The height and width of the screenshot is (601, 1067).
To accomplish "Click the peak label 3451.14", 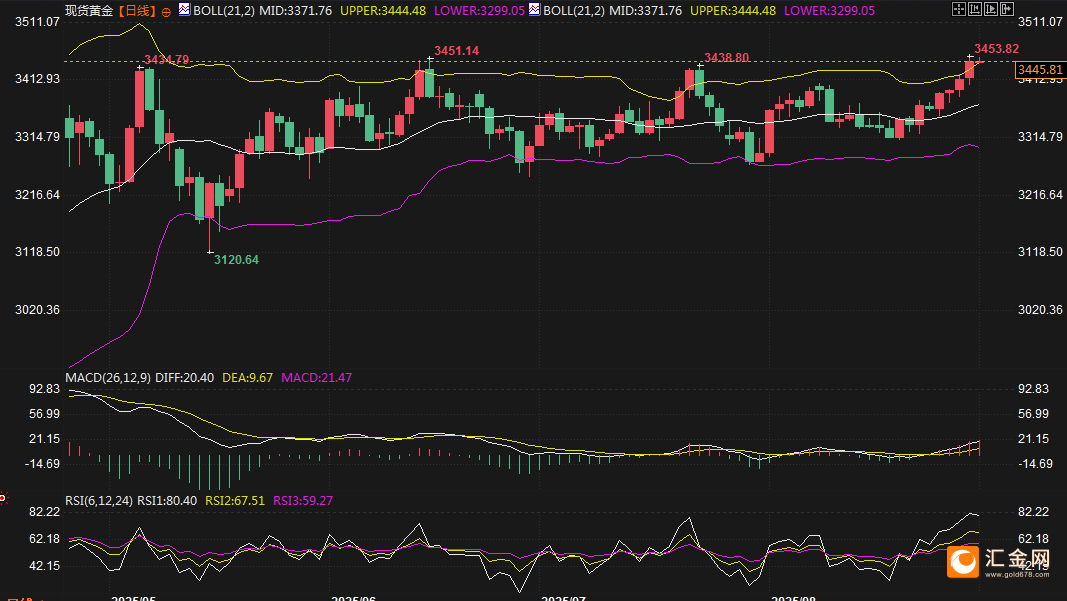I will coord(457,50).
